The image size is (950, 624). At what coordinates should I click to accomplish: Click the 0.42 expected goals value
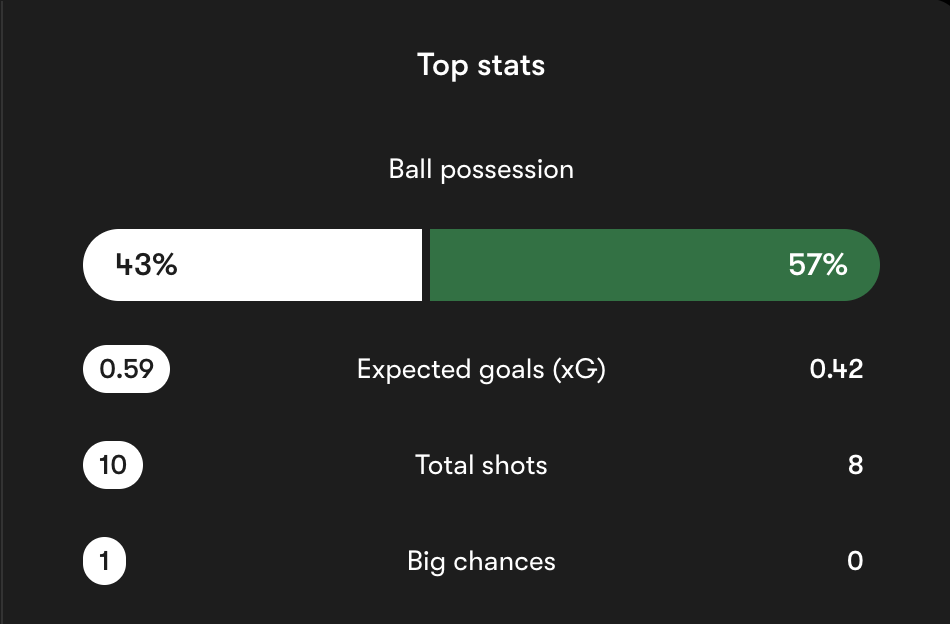click(836, 369)
